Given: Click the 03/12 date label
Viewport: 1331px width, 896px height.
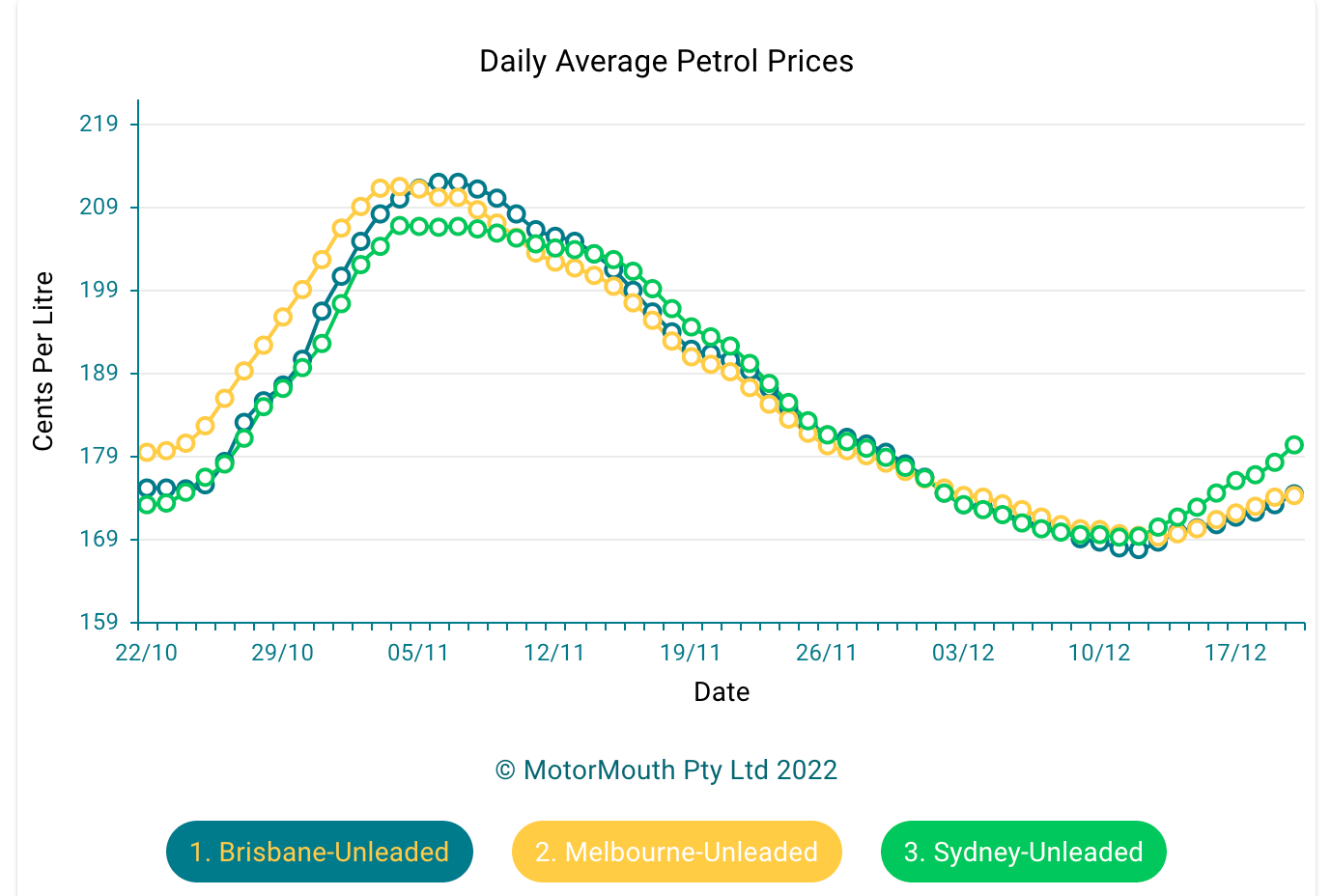Looking at the screenshot, I should tap(963, 653).
